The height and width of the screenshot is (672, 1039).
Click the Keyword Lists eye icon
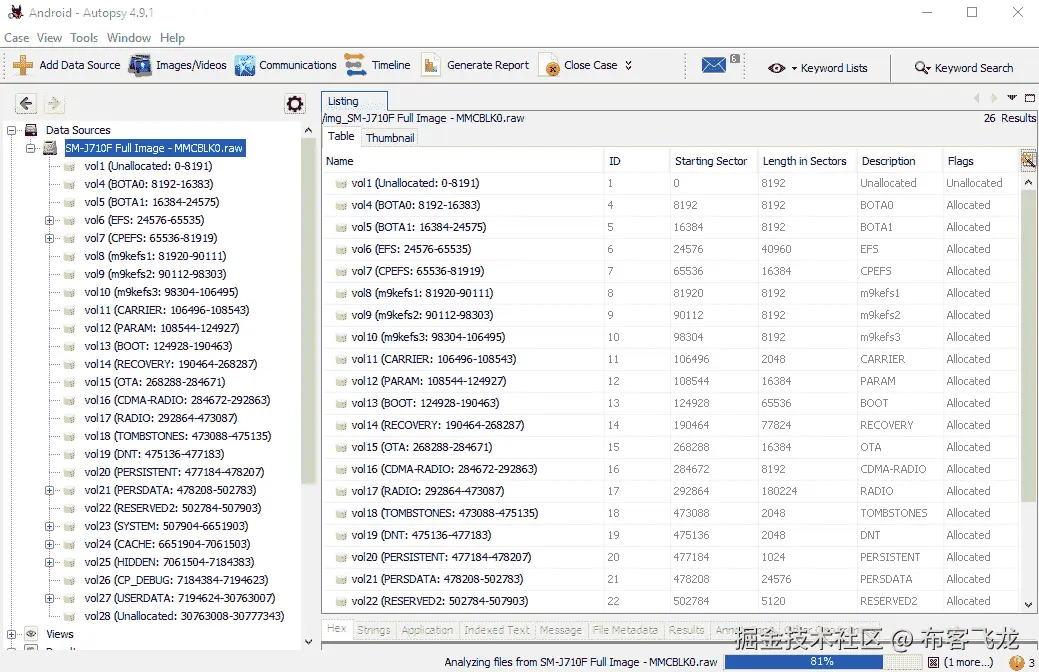point(777,68)
